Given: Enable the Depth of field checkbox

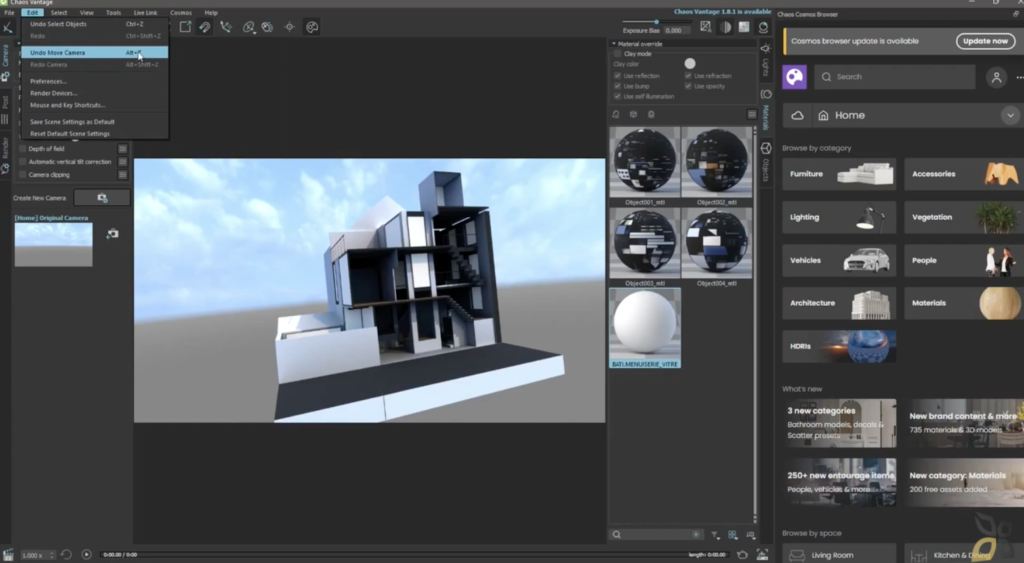Looking at the screenshot, I should coord(23,149).
